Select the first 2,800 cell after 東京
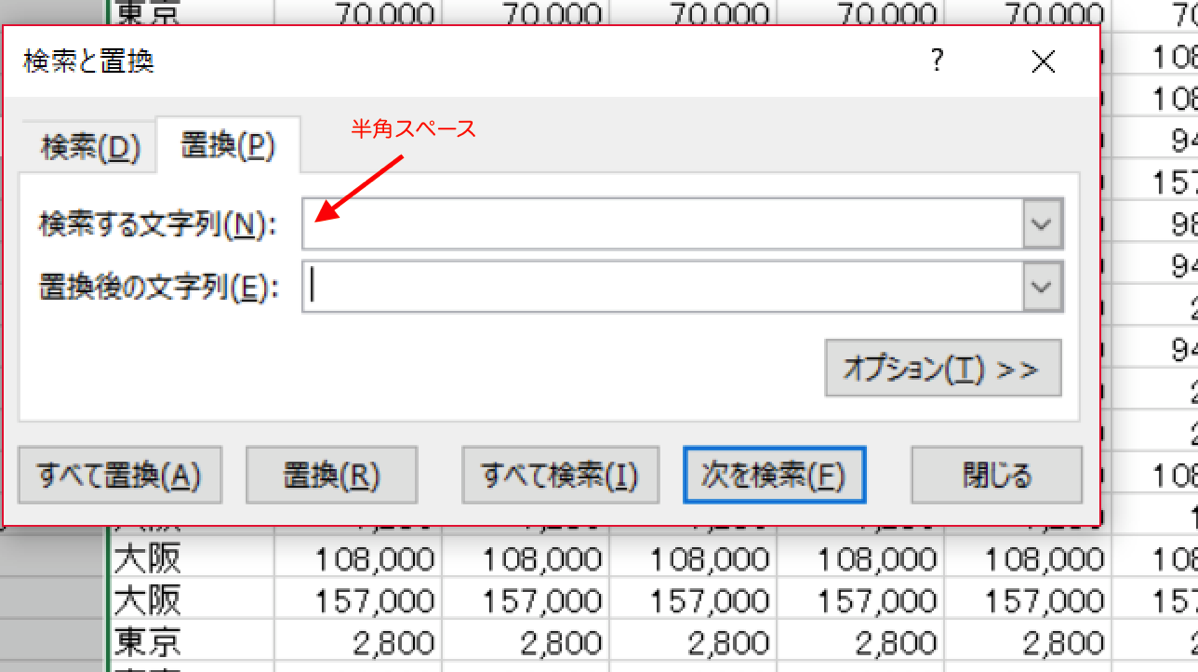Image resolution: width=1198 pixels, height=672 pixels. tap(358, 641)
